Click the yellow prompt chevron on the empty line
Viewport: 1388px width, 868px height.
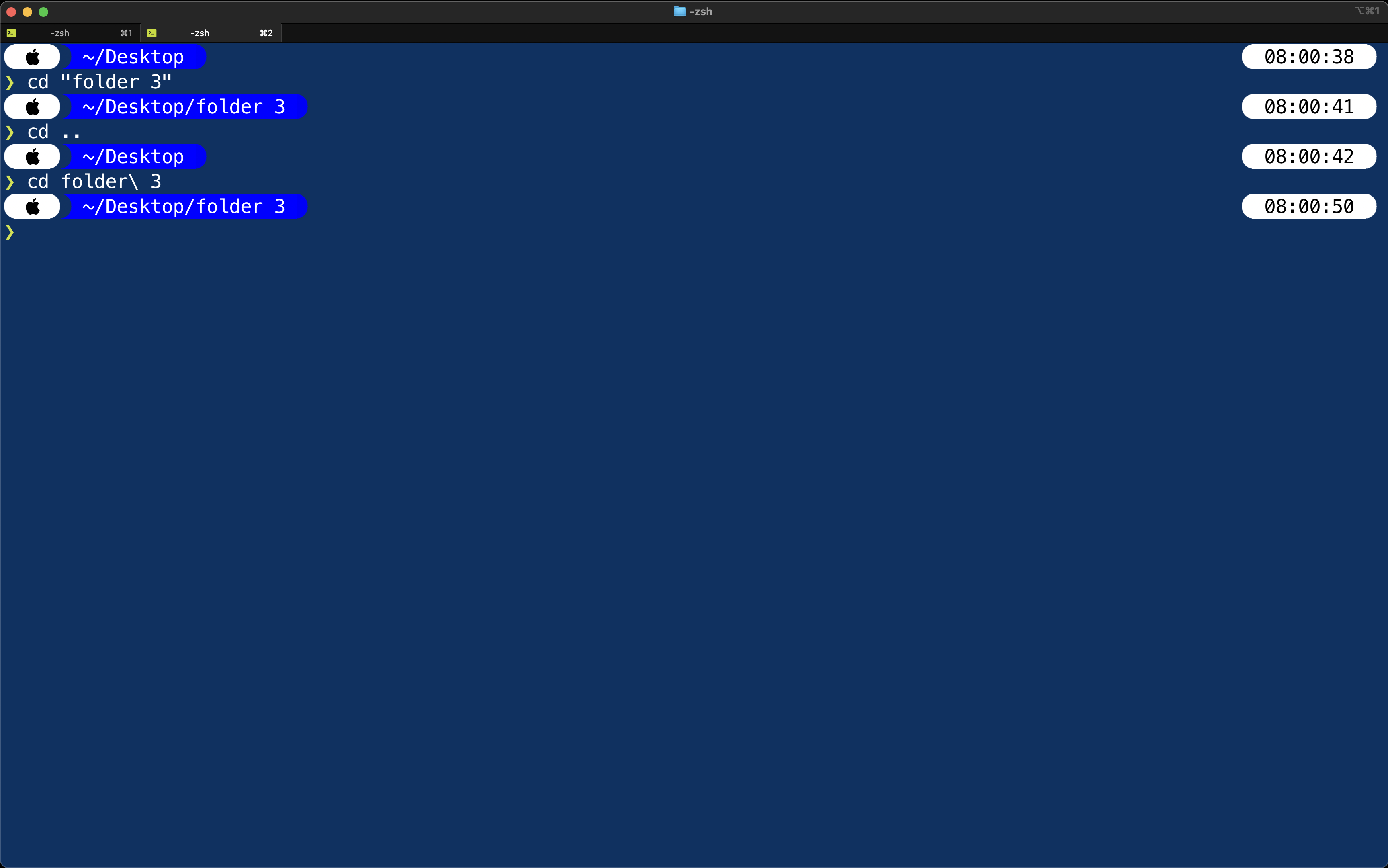click(10, 232)
